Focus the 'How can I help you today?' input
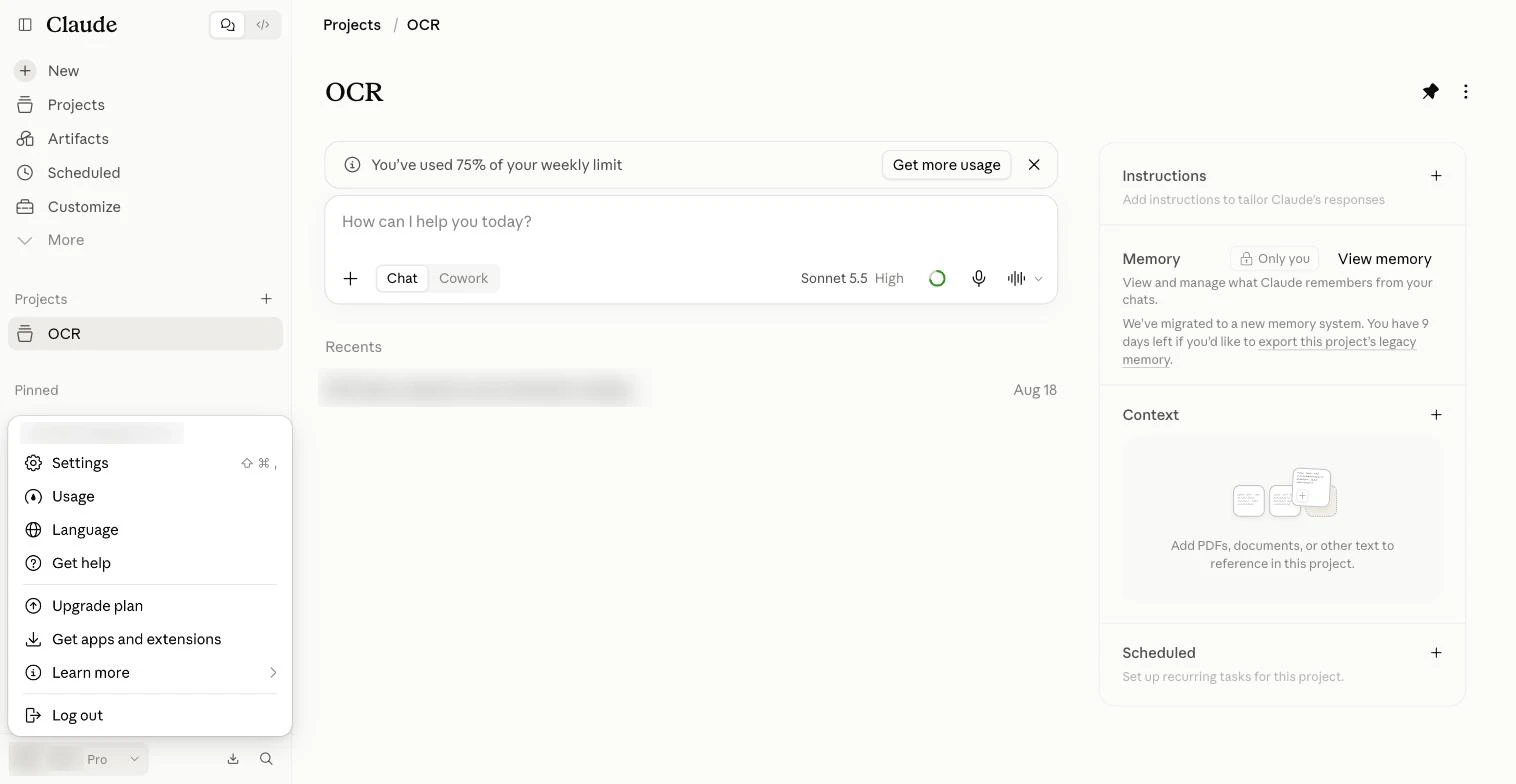 [x=691, y=222]
